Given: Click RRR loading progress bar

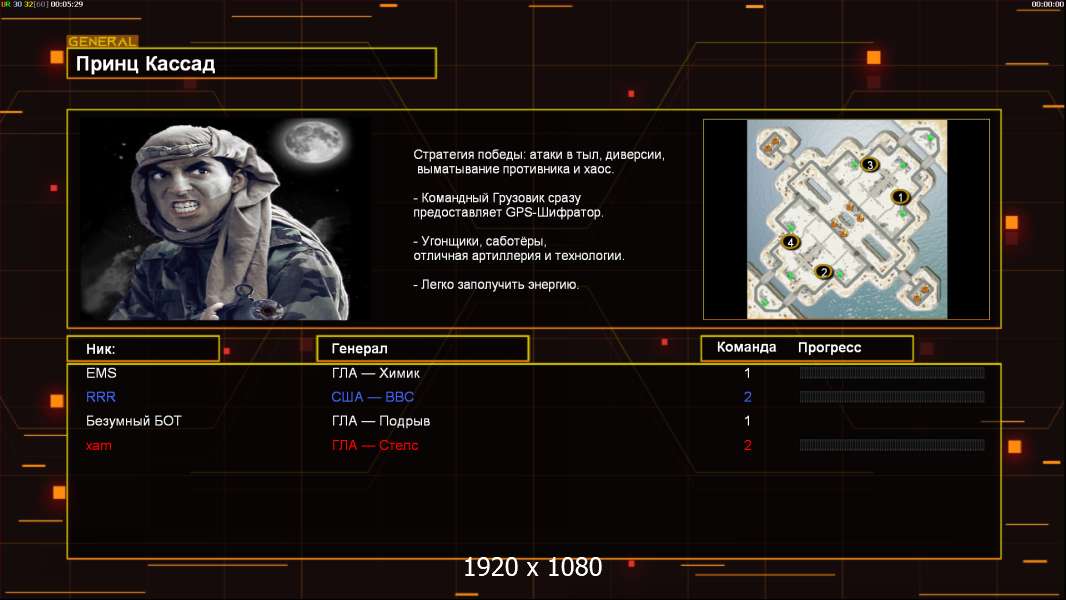Looking at the screenshot, I should click(892, 397).
